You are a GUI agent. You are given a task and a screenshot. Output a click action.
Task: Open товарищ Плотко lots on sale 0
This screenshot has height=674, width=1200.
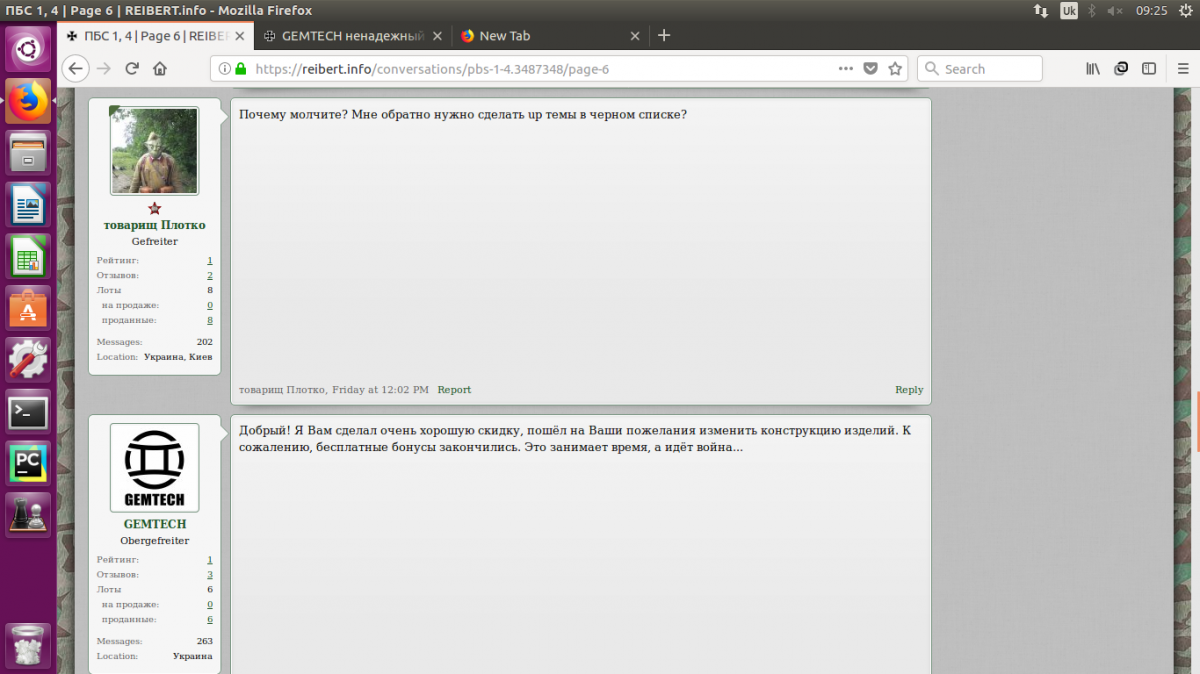click(210, 305)
